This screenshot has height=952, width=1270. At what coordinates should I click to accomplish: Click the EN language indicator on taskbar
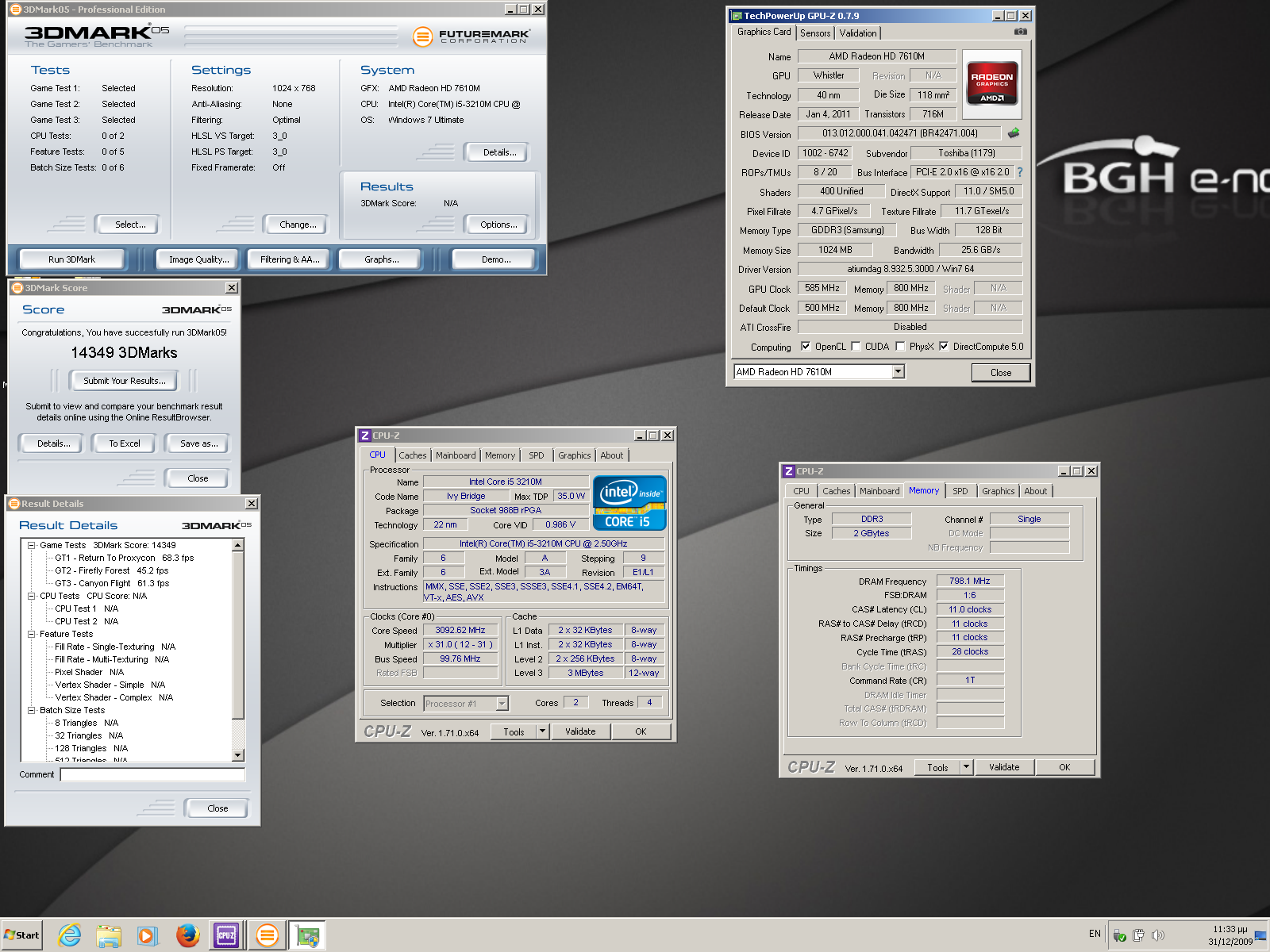(1095, 934)
